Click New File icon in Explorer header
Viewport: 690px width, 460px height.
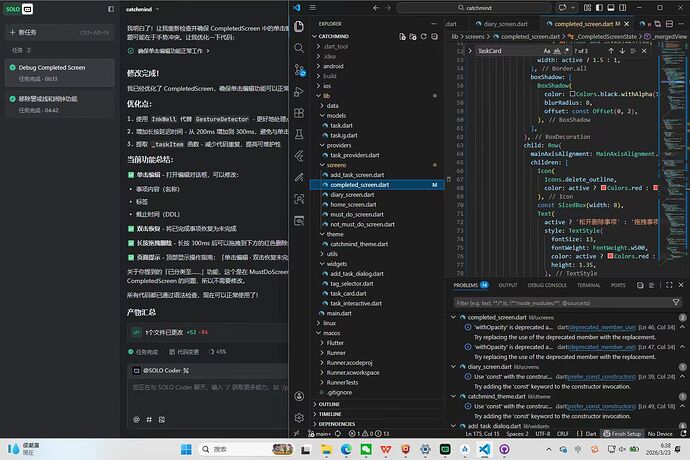[x=402, y=37]
